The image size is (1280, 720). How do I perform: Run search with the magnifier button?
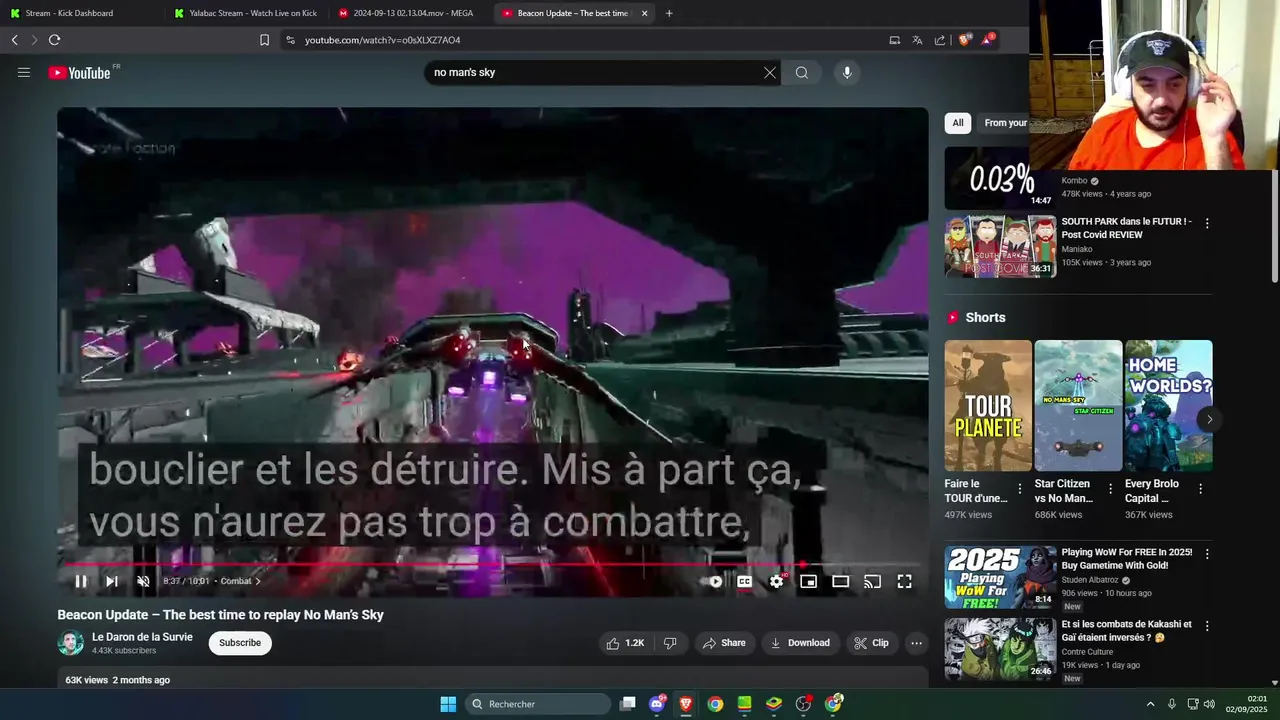tap(802, 72)
